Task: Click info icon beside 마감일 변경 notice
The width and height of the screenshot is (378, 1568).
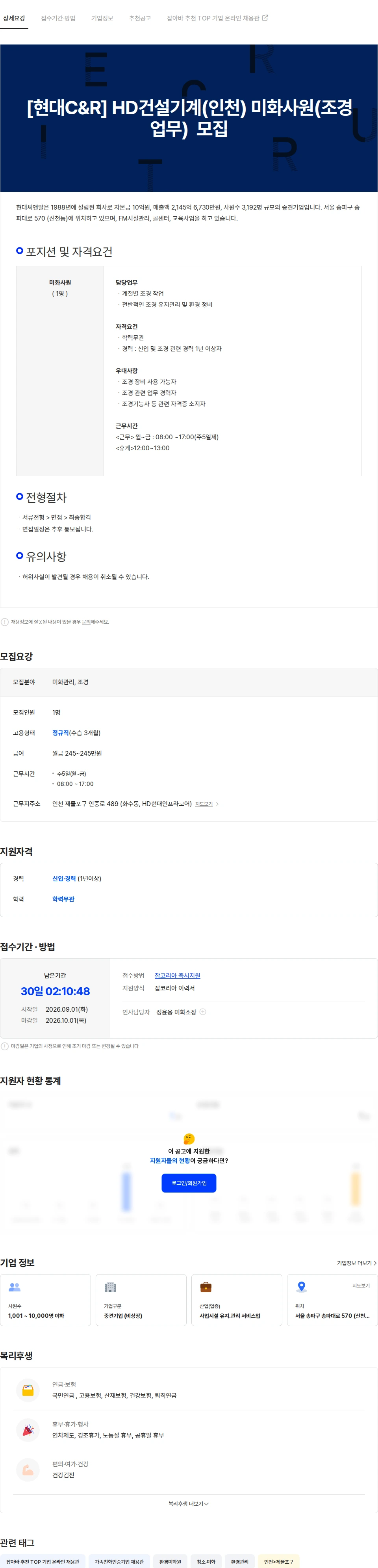Action: (x=5, y=1046)
